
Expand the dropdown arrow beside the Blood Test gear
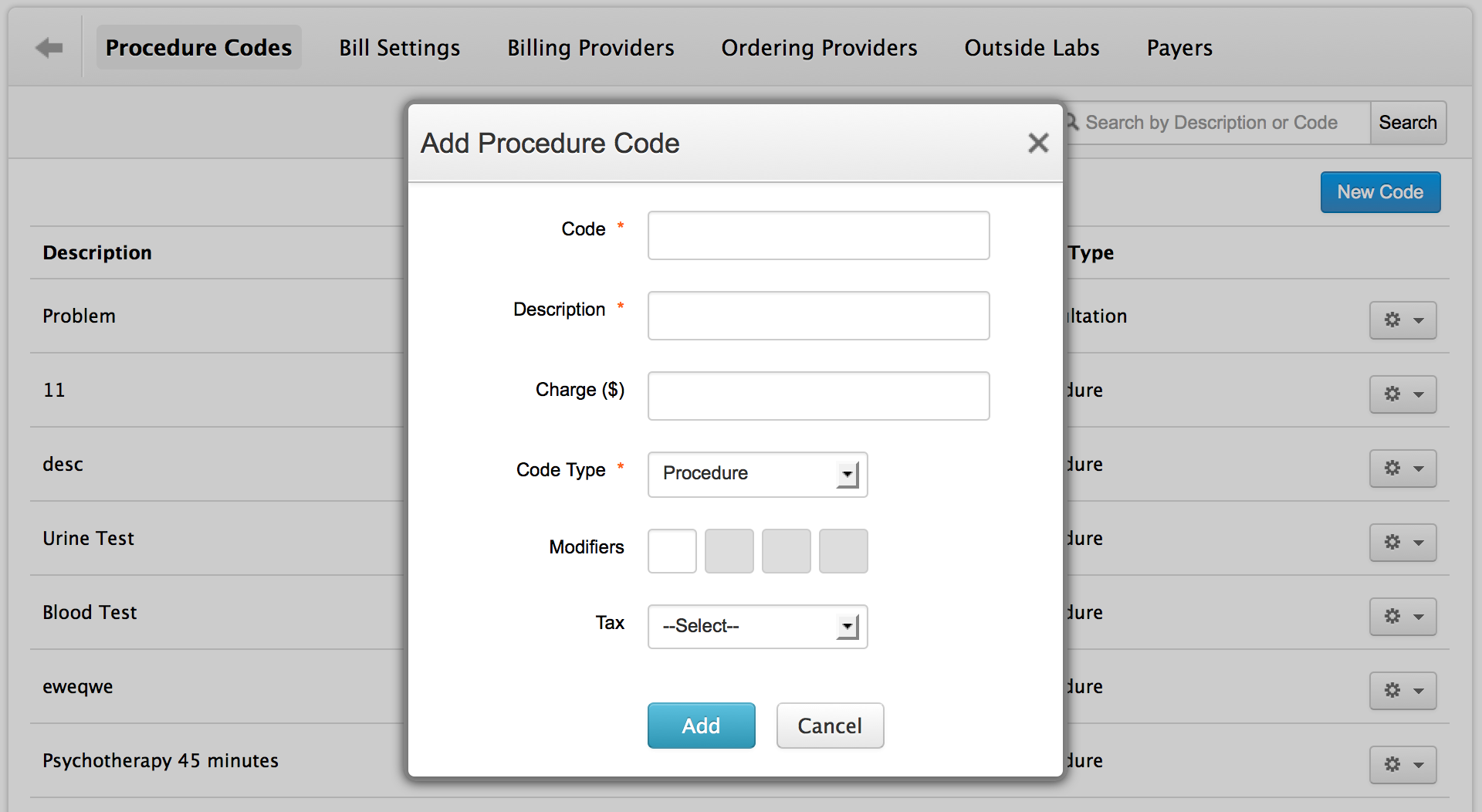pyautogui.click(x=1418, y=617)
